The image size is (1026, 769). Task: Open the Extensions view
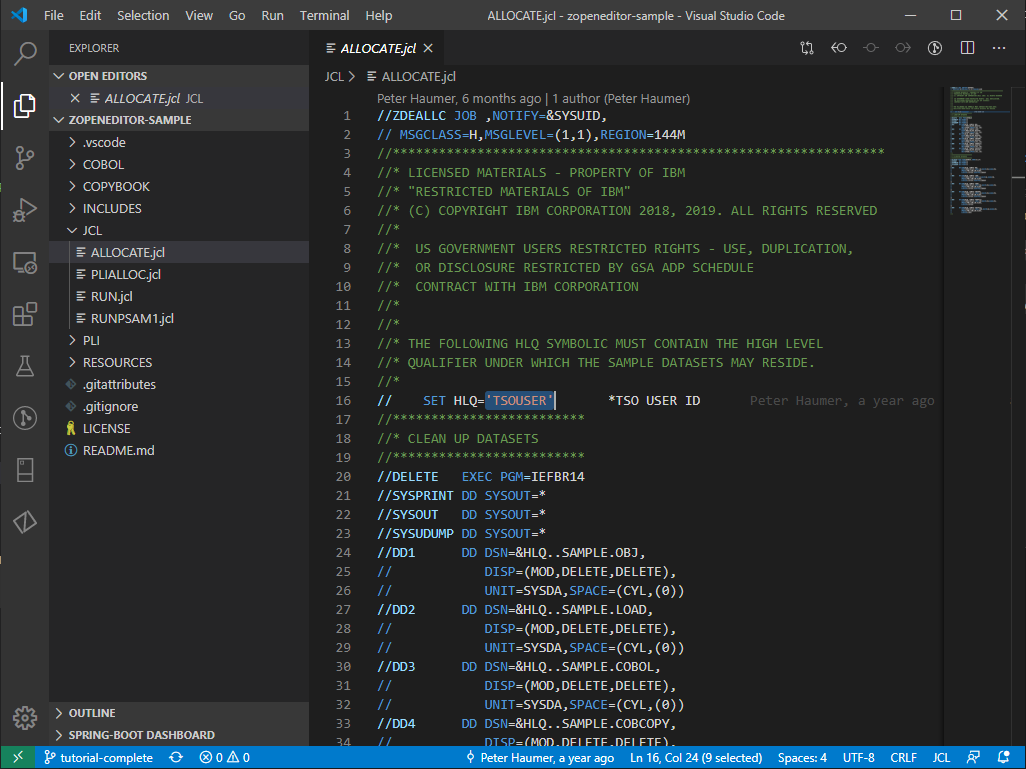coord(25,314)
